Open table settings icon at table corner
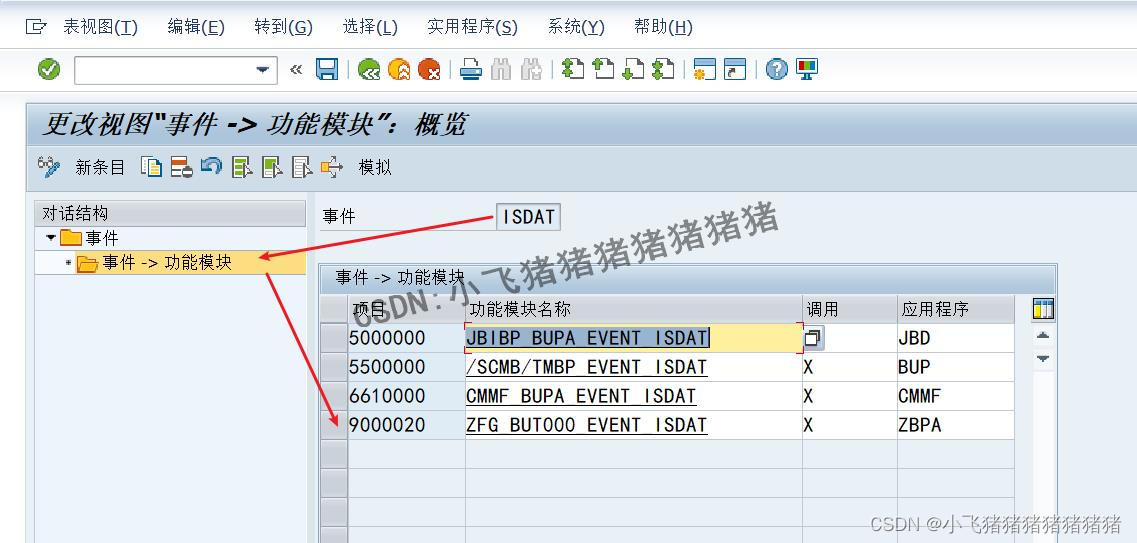Image resolution: width=1137 pixels, height=543 pixels. 1043,309
